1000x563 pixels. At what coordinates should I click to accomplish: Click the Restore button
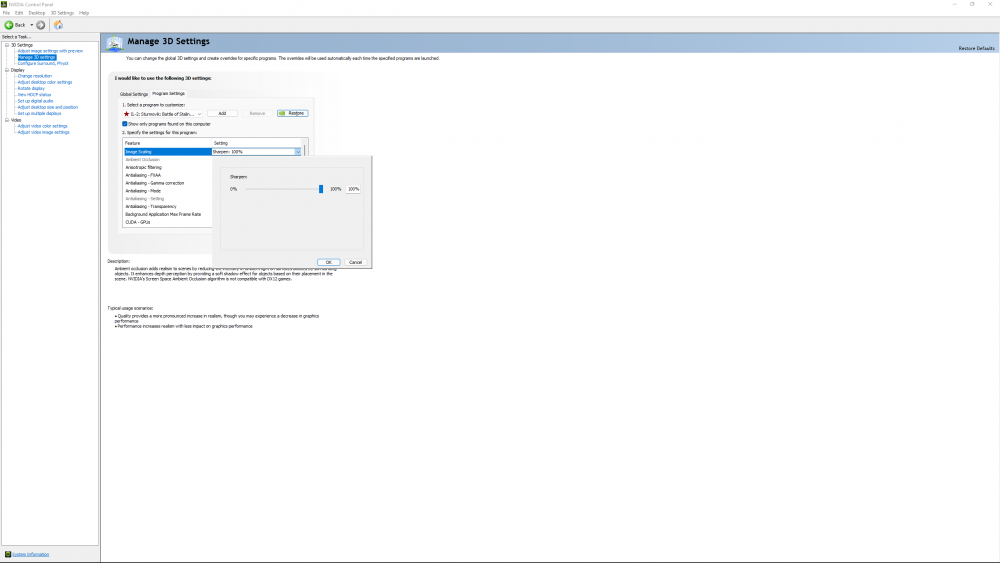pos(293,113)
